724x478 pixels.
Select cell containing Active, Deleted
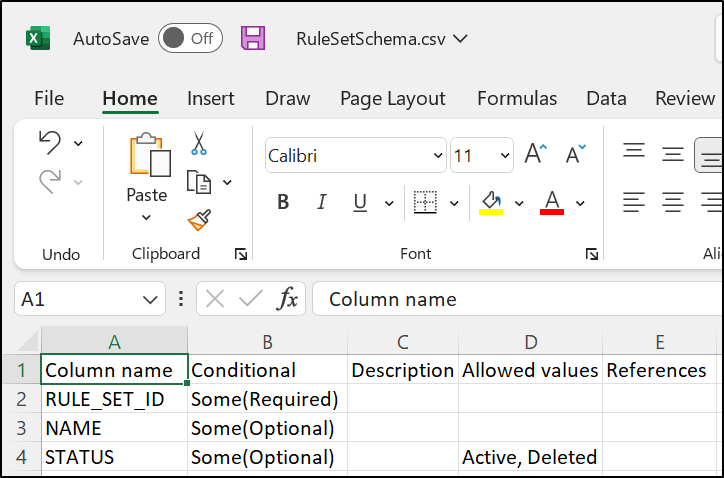529,457
